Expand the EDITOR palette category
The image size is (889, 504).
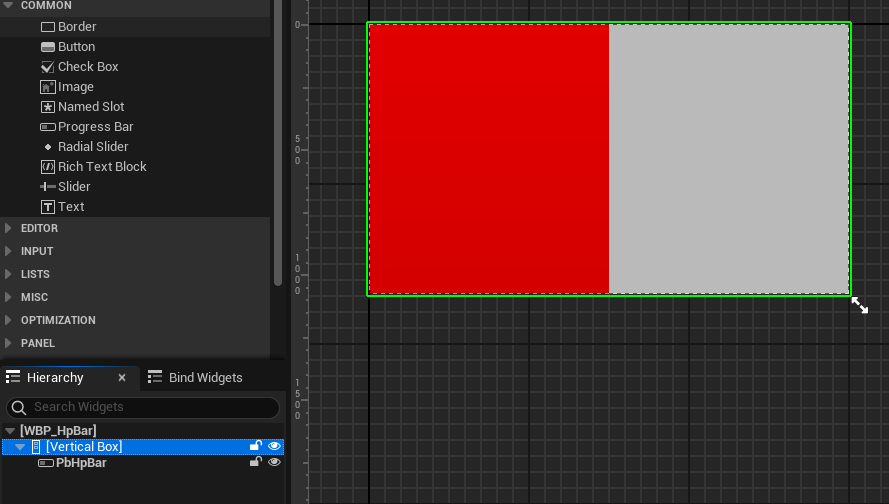point(8,228)
